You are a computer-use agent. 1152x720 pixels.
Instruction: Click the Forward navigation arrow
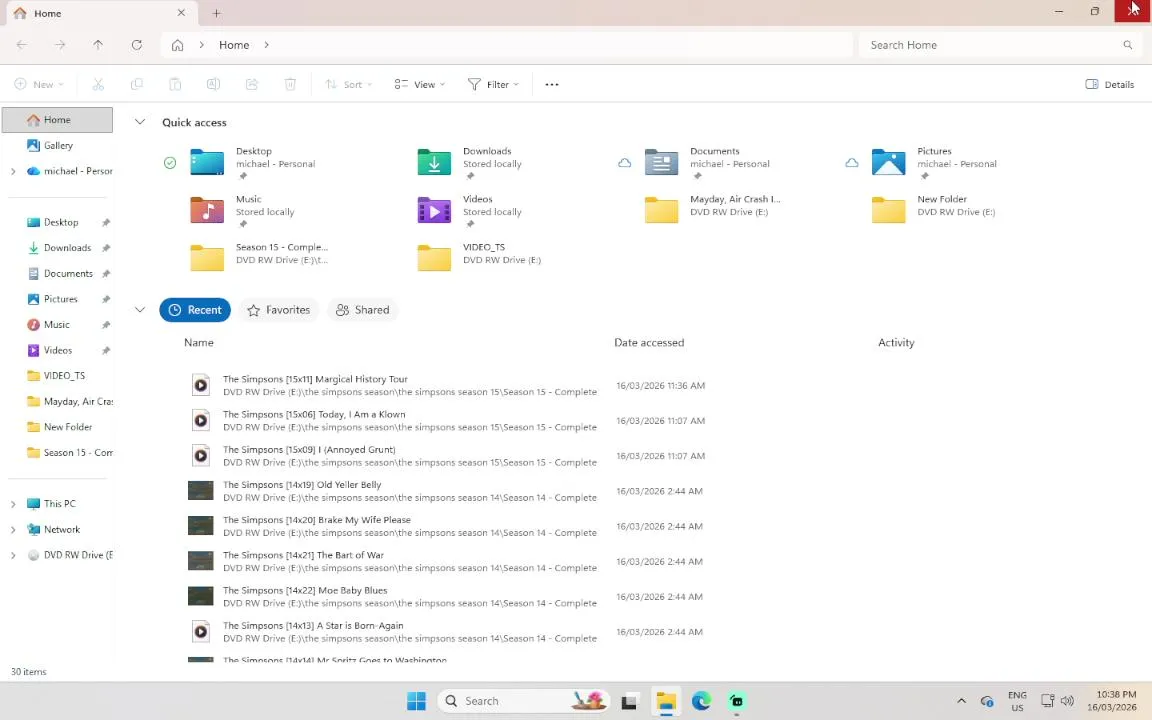point(60,45)
